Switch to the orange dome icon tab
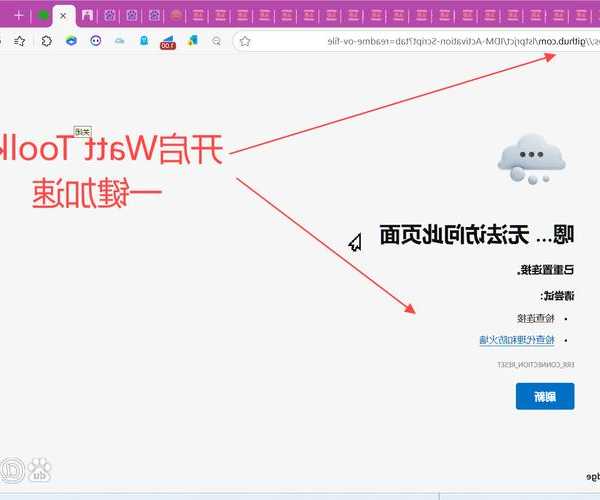This screenshot has width=600, height=500. coord(176,16)
